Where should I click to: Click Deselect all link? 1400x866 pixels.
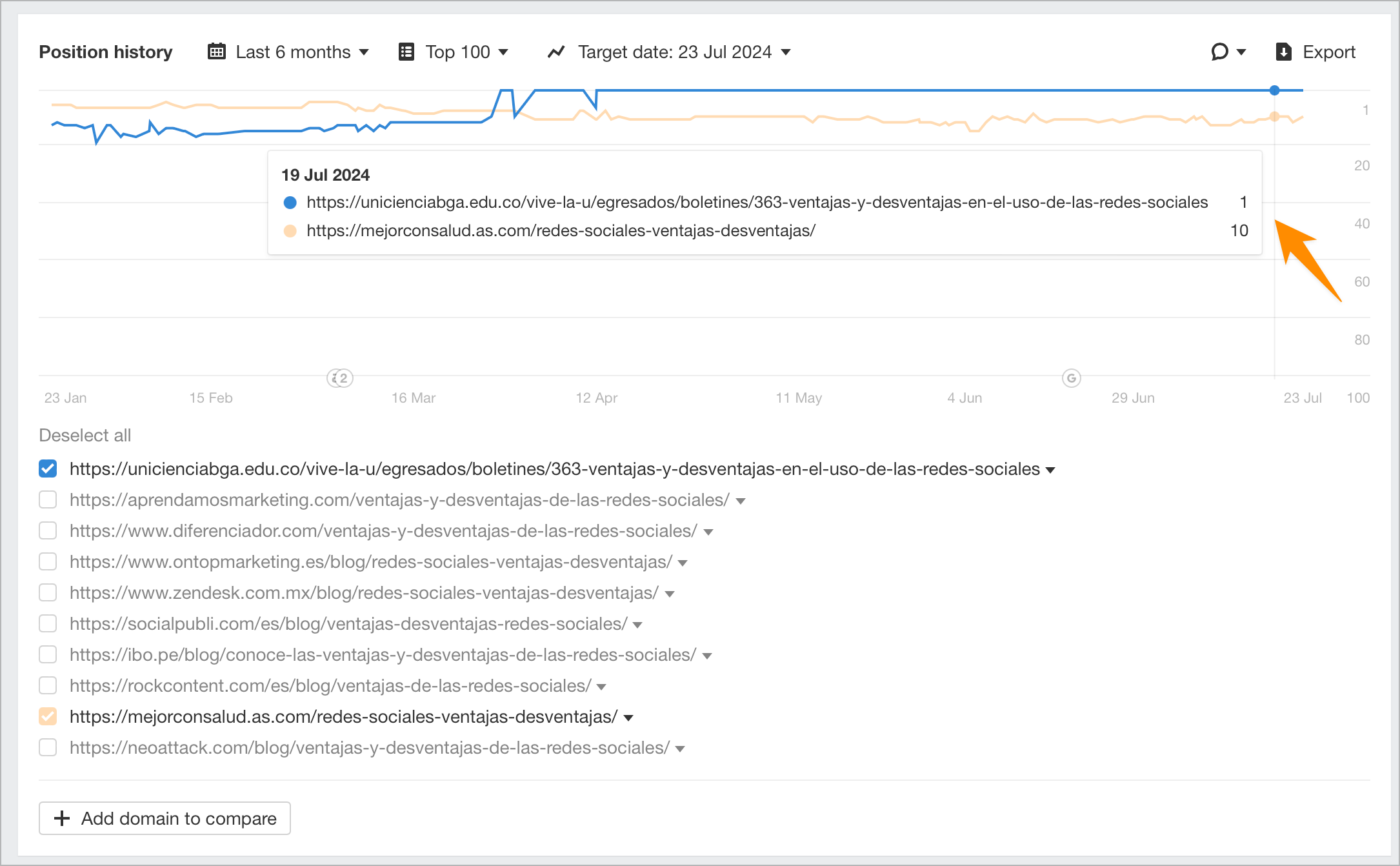tap(85, 436)
